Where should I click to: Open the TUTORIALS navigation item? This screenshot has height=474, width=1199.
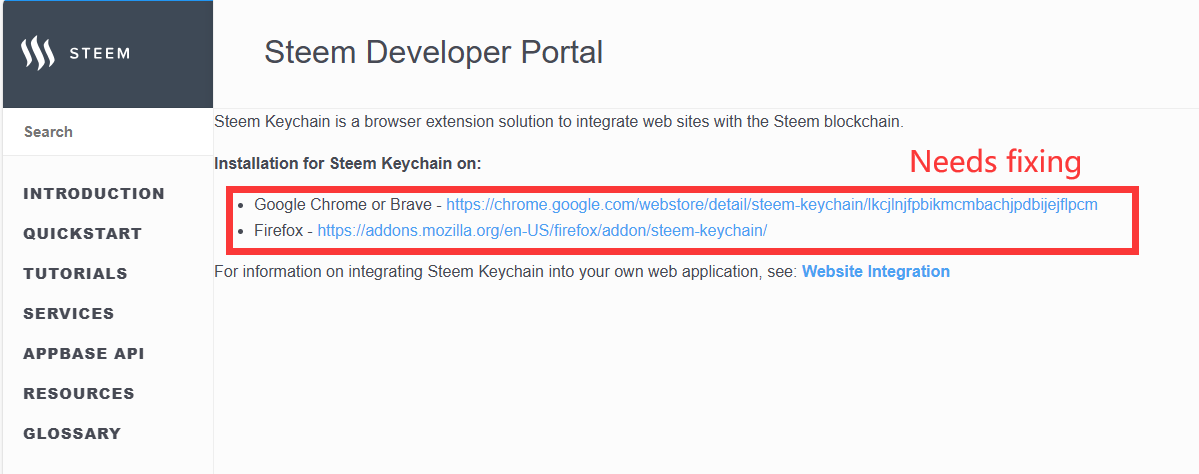pyautogui.click(x=75, y=274)
